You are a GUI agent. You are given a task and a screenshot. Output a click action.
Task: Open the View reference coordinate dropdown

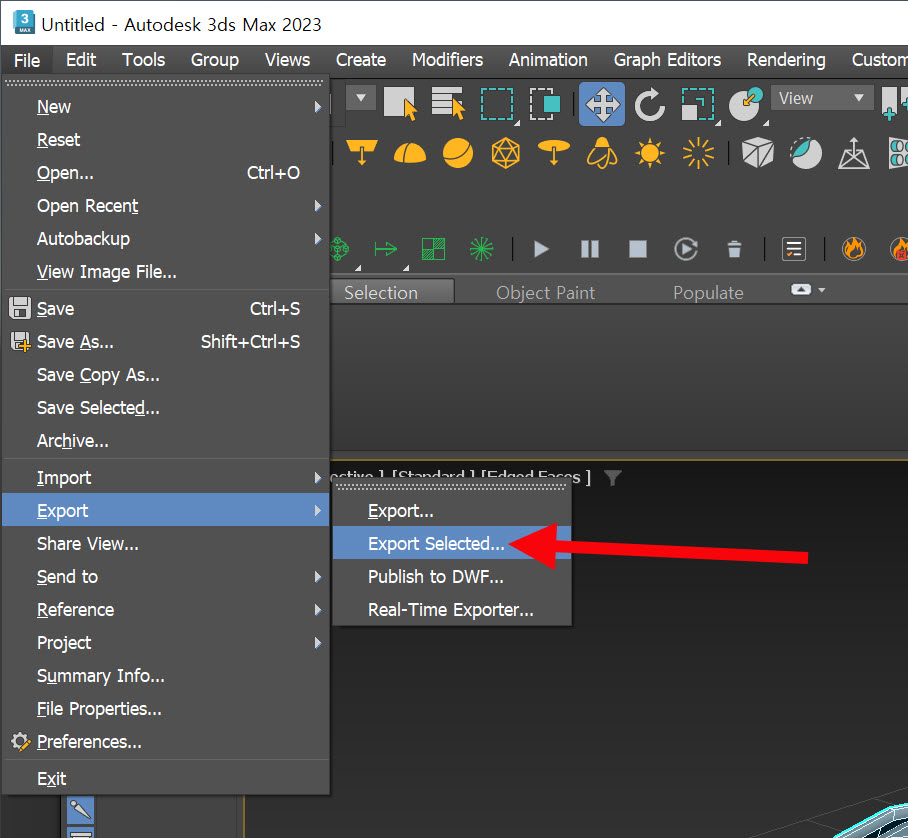[x=822, y=98]
